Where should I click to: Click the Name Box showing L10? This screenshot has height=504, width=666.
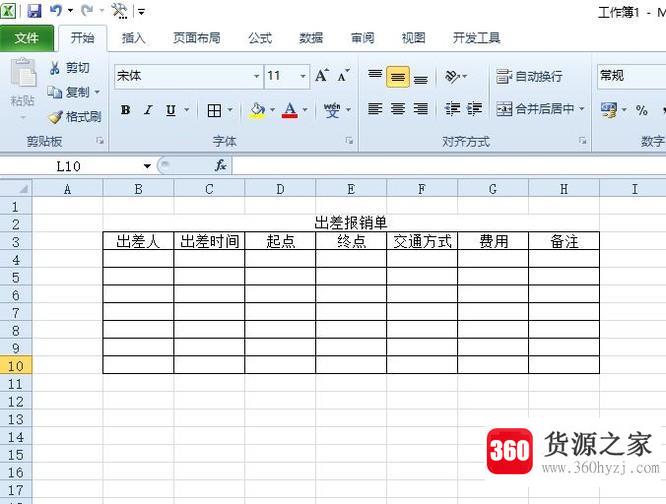click(x=70, y=166)
